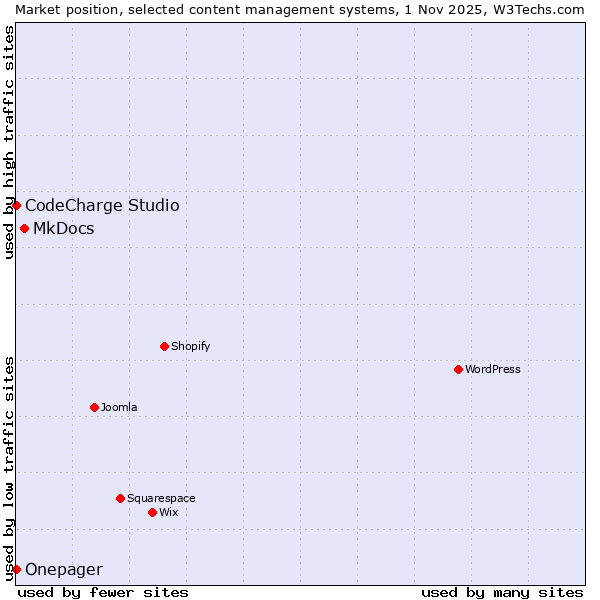600x600 pixels.
Task: Click the Joomla data point marker
Action: [94, 407]
